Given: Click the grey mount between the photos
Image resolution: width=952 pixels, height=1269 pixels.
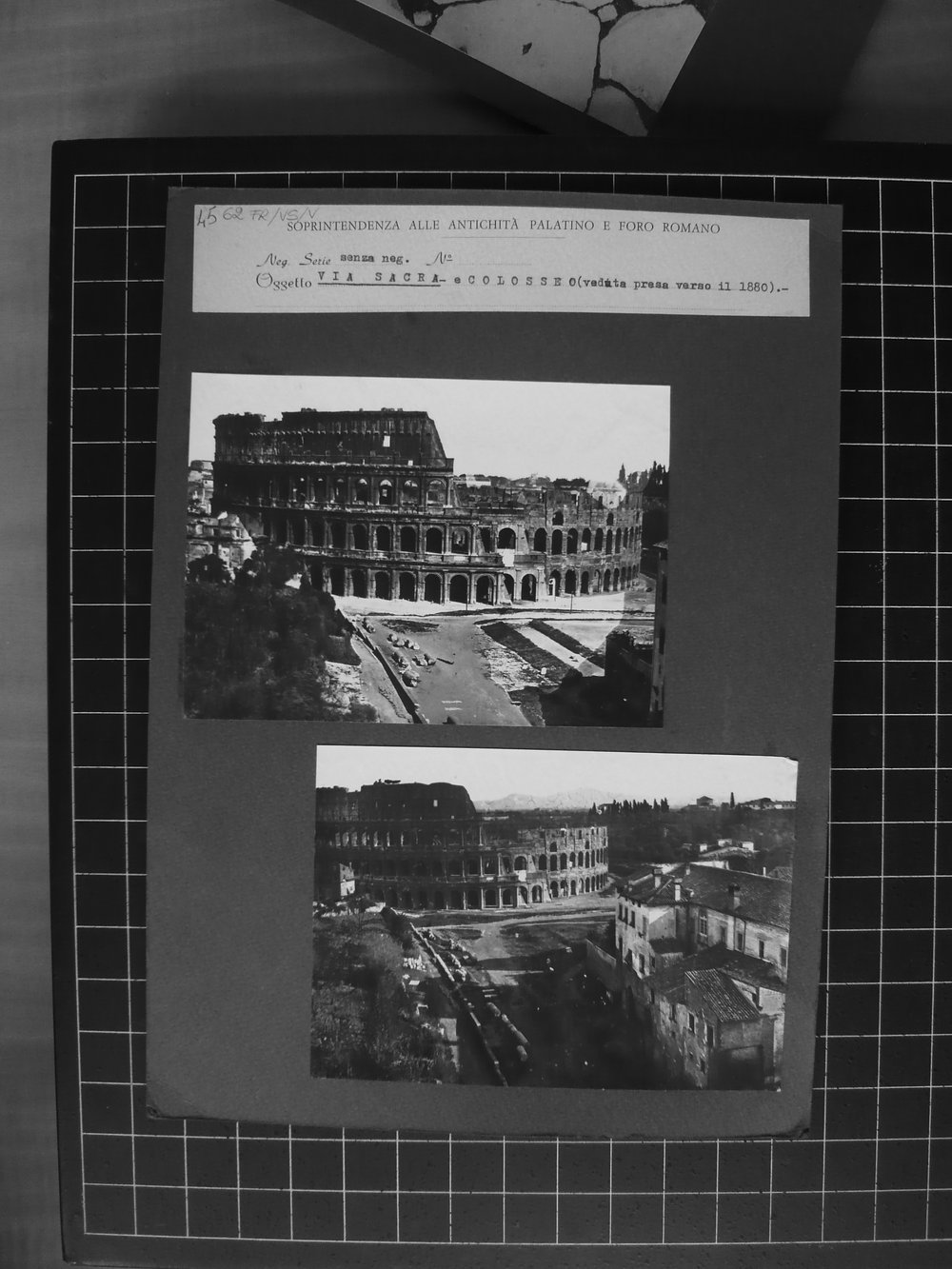Looking at the screenshot, I should point(248,904).
